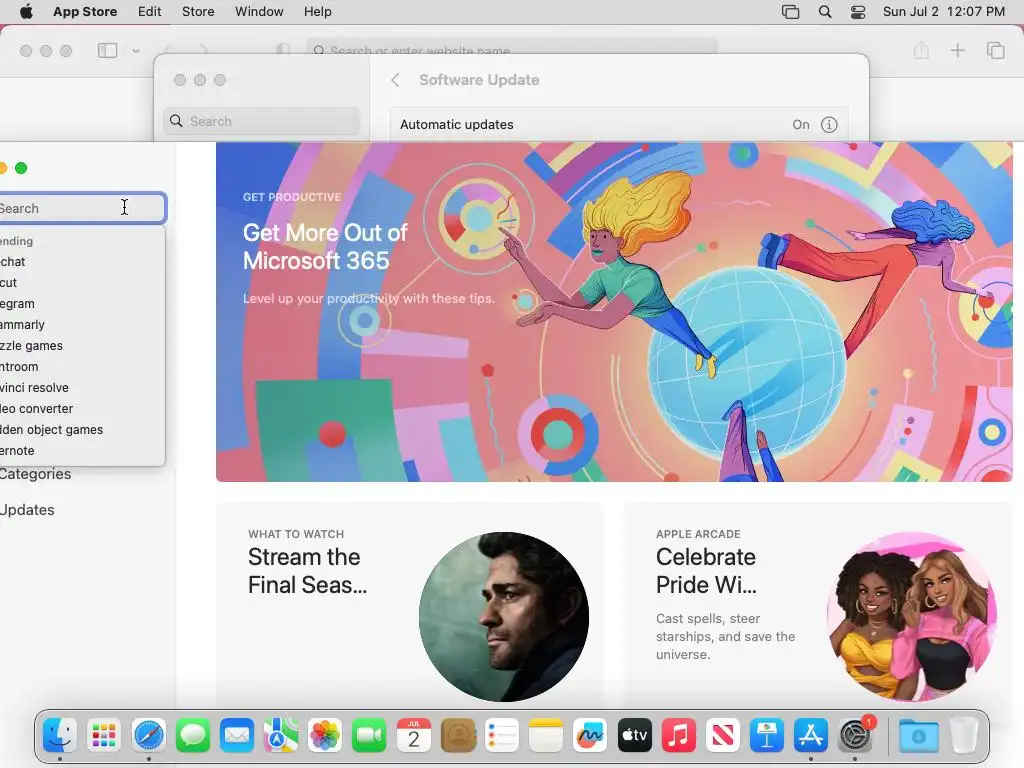Open Control Center in menu bar
Screen dimensions: 1024x768
pos(857,12)
